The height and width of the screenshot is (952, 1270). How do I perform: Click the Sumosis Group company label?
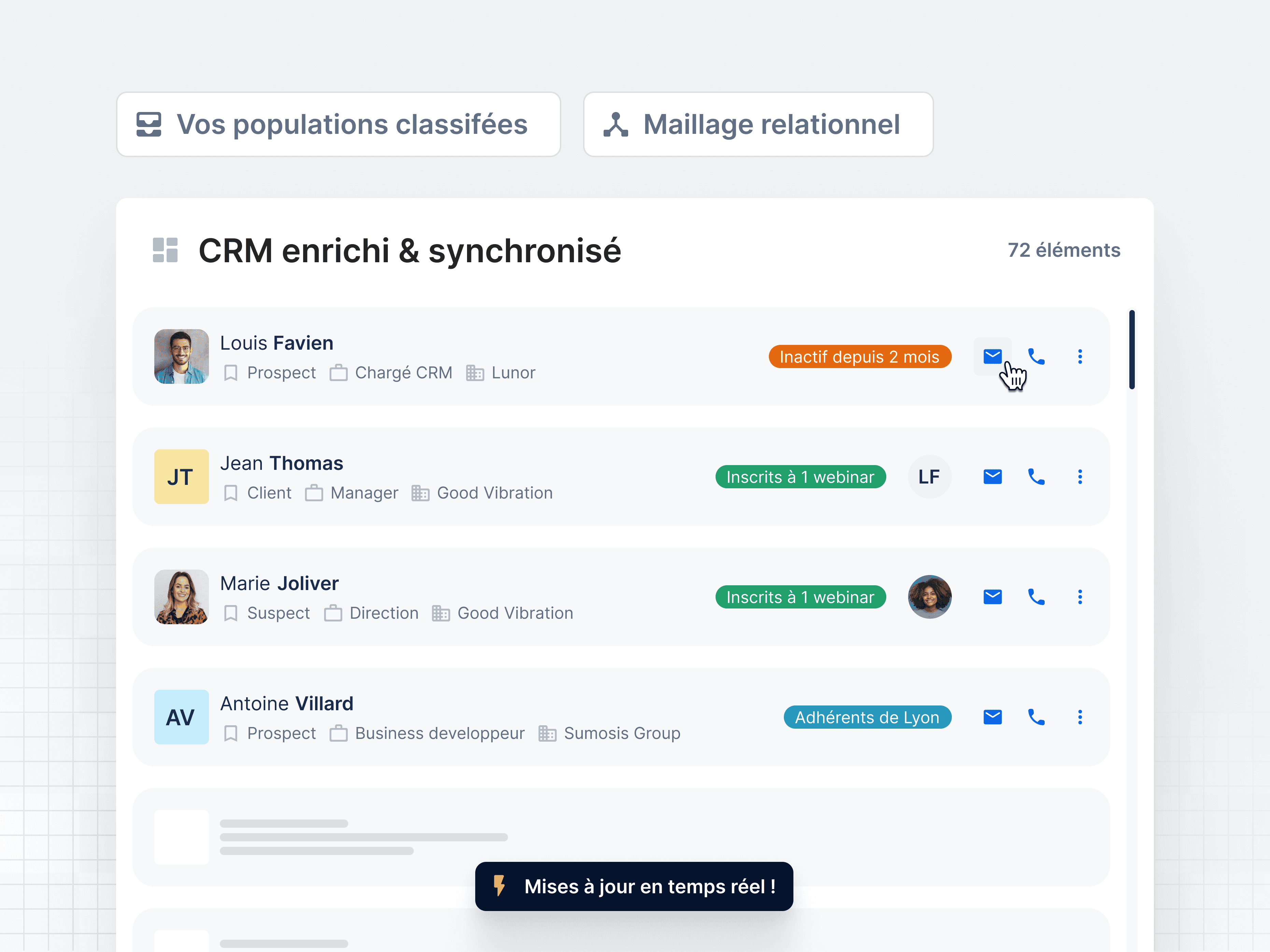click(x=622, y=733)
